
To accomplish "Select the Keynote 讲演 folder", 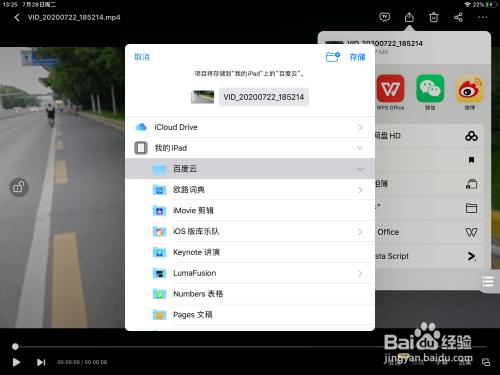I will [x=250, y=252].
